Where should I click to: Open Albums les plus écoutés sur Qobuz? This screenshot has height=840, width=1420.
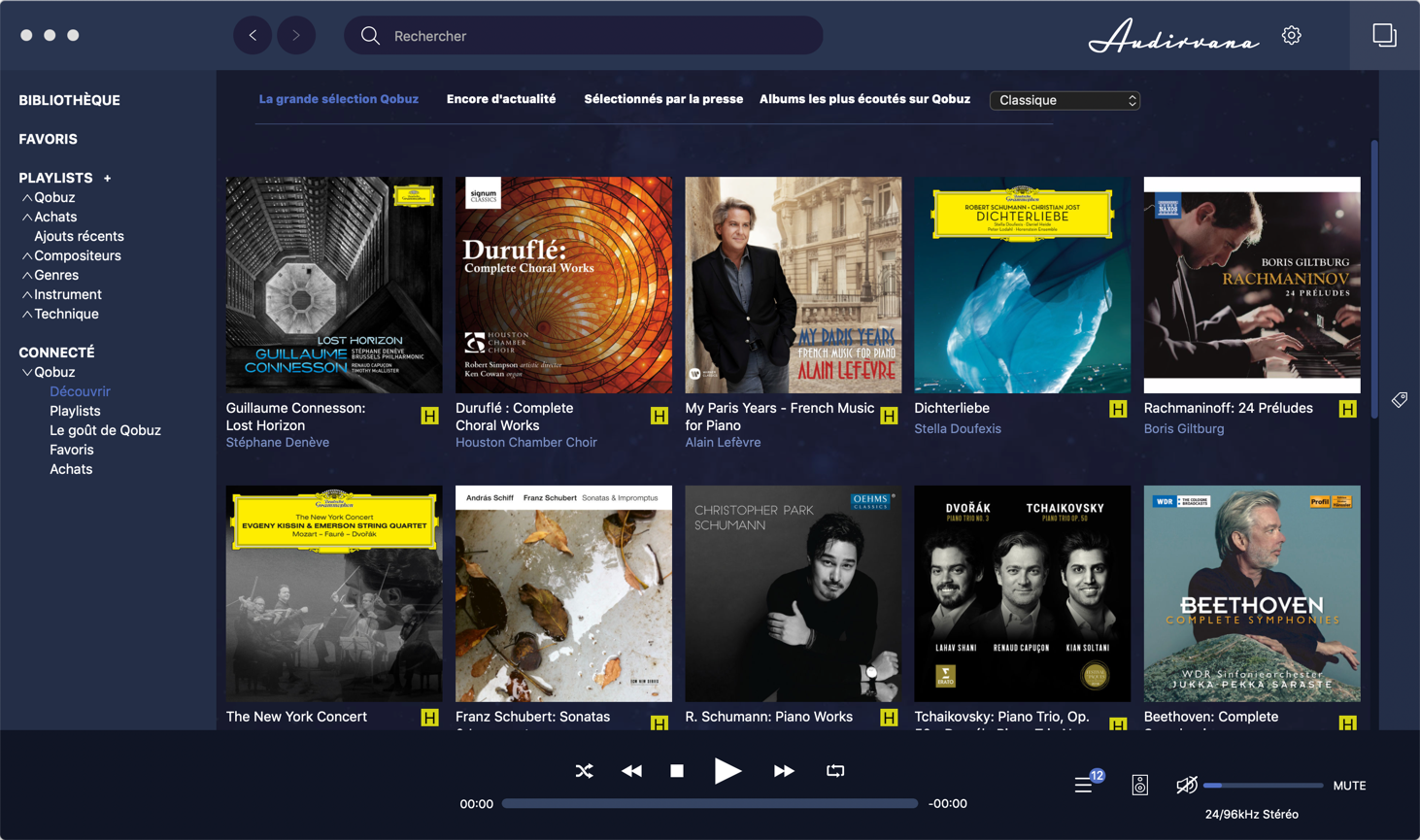point(864,99)
